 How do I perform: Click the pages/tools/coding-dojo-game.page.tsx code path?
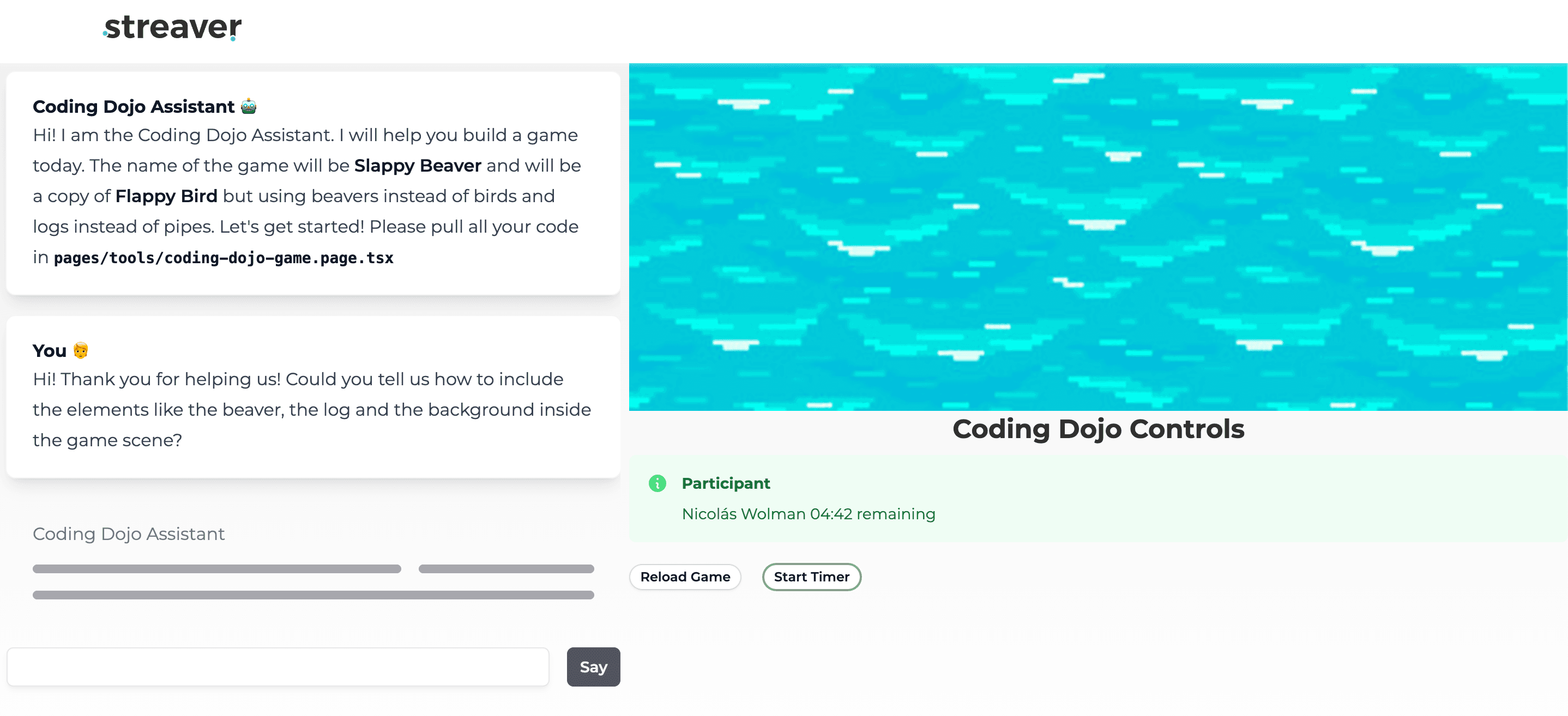coord(224,258)
